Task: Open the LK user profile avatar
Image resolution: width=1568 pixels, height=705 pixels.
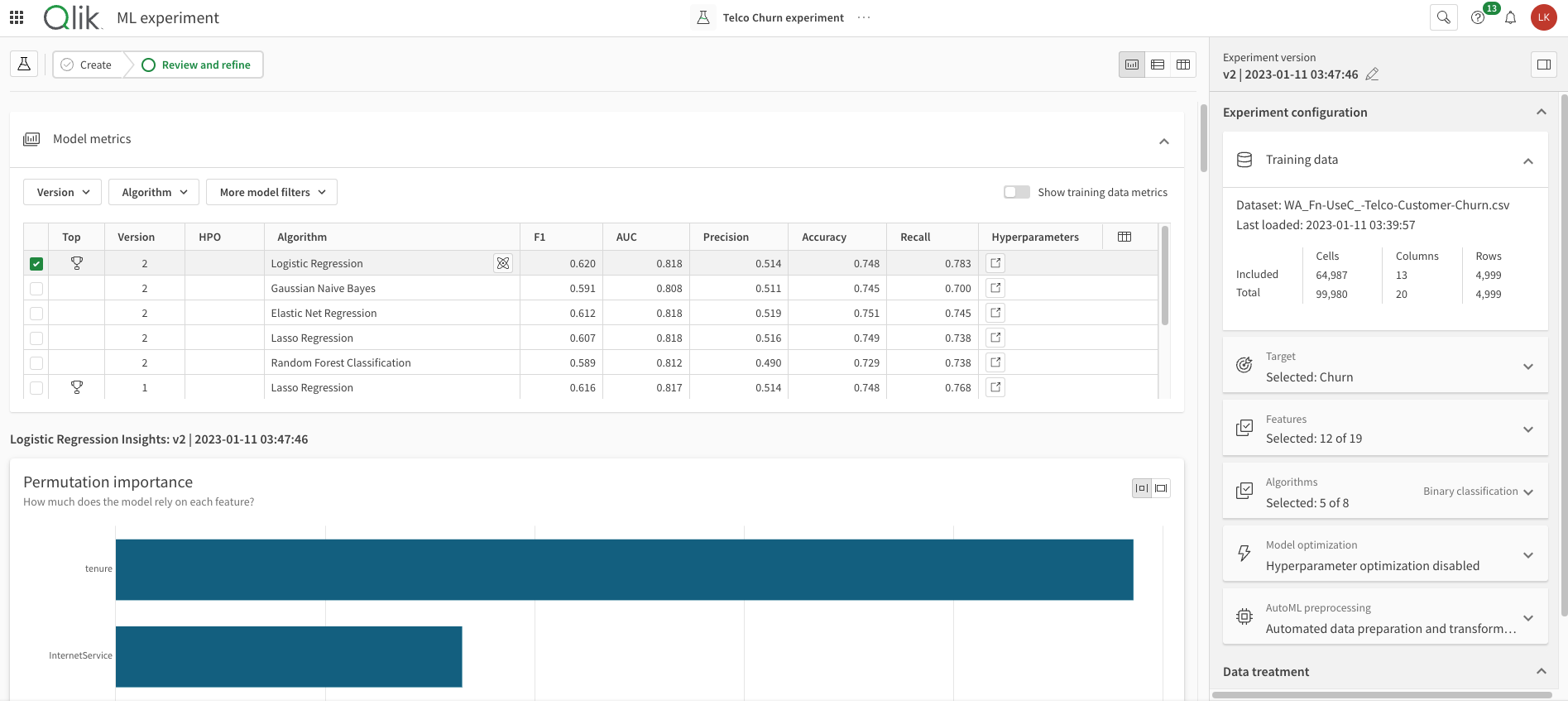Action: [1544, 17]
